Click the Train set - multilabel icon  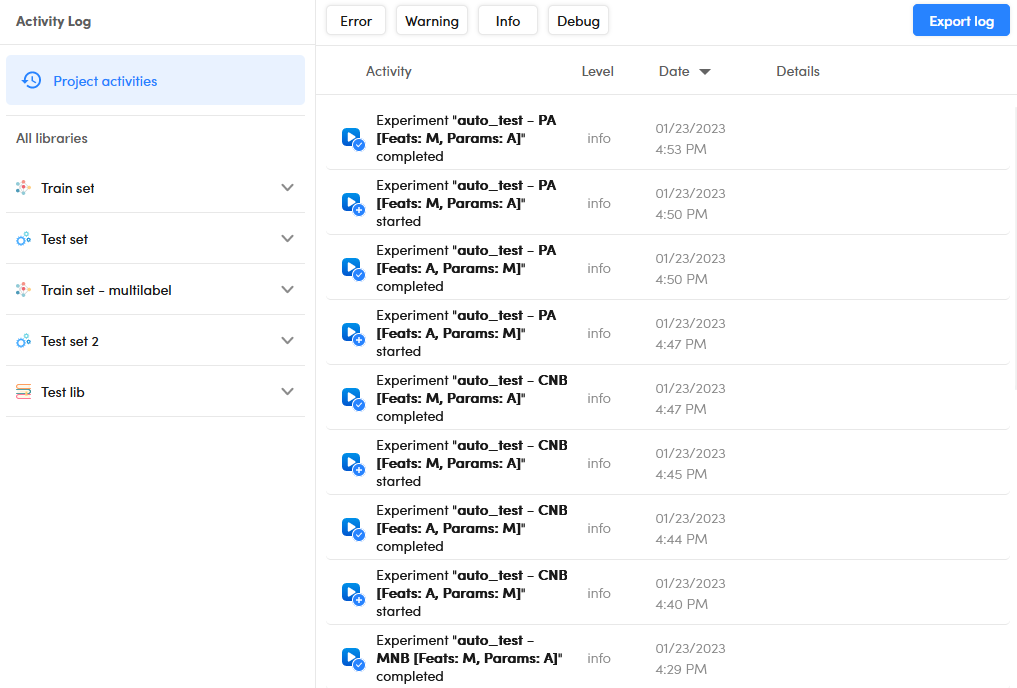[24, 290]
